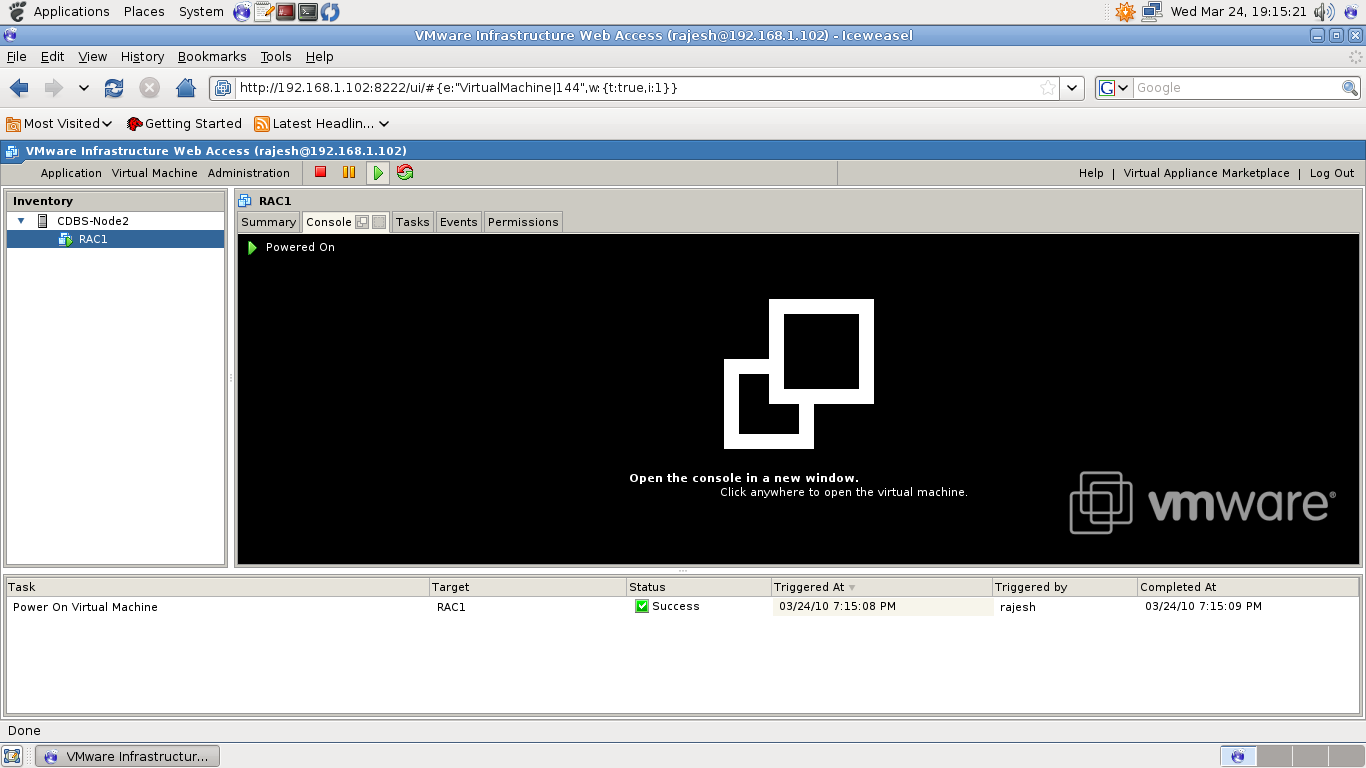
Task: Switch to the Events tab
Action: pyautogui.click(x=458, y=222)
